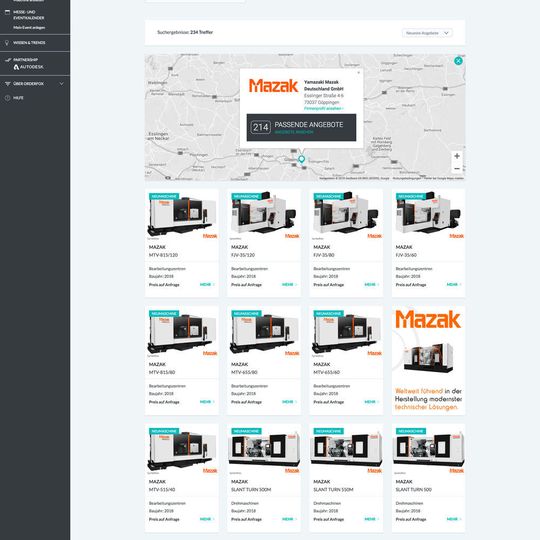Click the Mazak logo on MTV-815/120 card

pyautogui.click(x=210, y=236)
